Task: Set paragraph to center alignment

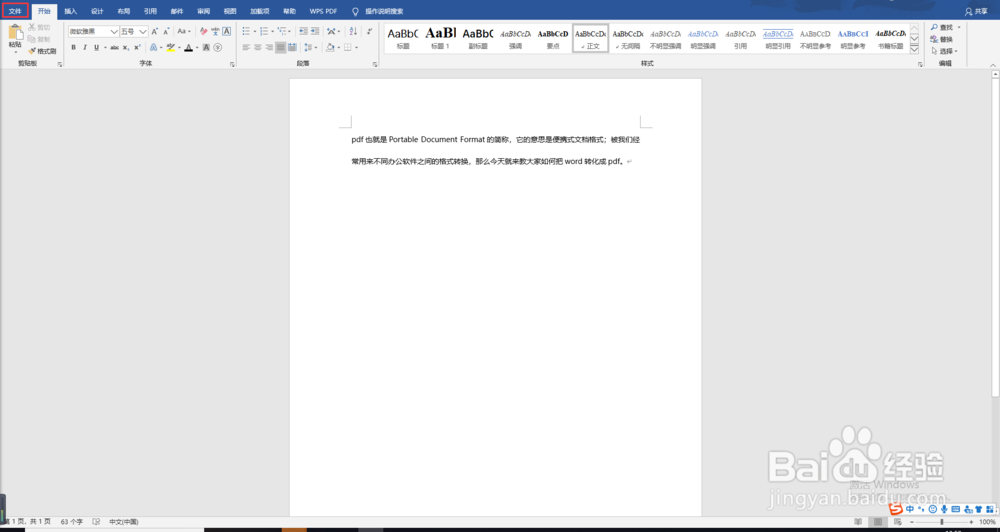Action: point(258,47)
